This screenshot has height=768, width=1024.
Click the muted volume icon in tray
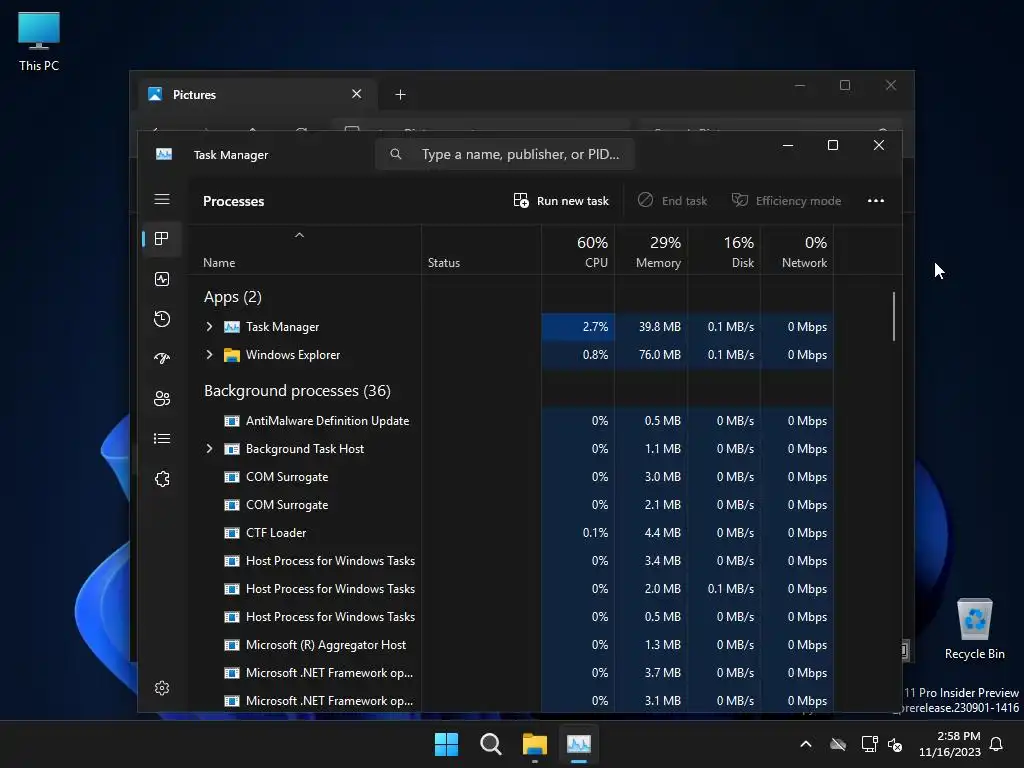pyautogui.click(x=895, y=744)
